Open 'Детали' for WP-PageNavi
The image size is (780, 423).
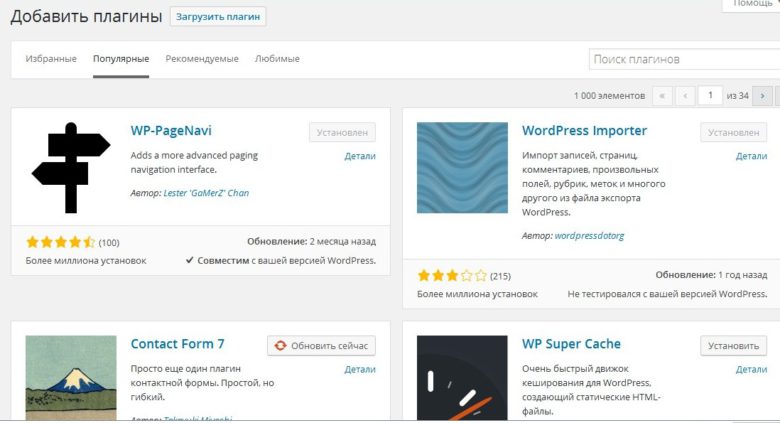coord(360,156)
